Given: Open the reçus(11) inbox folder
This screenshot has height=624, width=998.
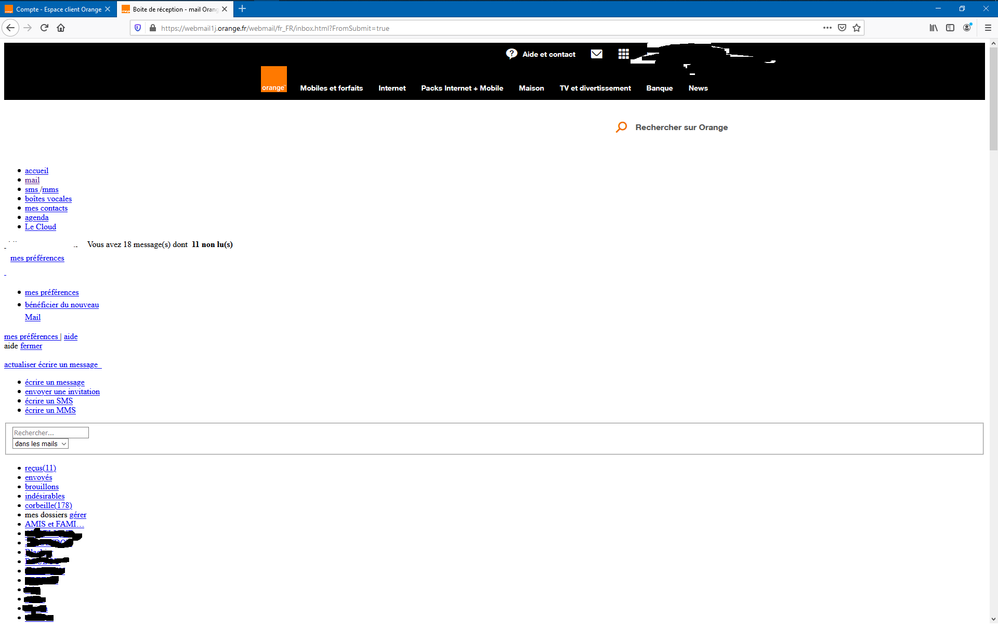Looking at the screenshot, I should pyautogui.click(x=41, y=468).
